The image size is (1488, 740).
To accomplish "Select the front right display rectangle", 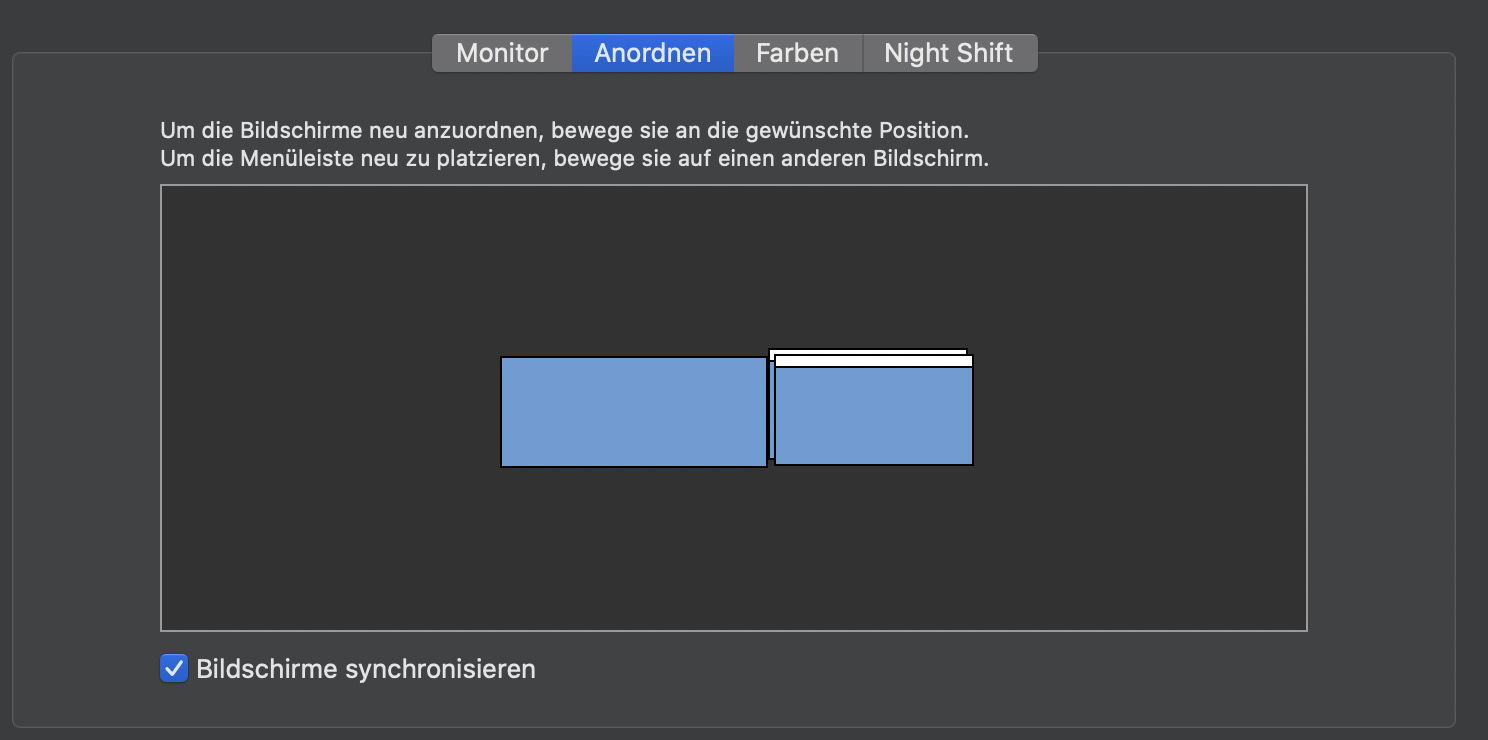I will coord(873,416).
